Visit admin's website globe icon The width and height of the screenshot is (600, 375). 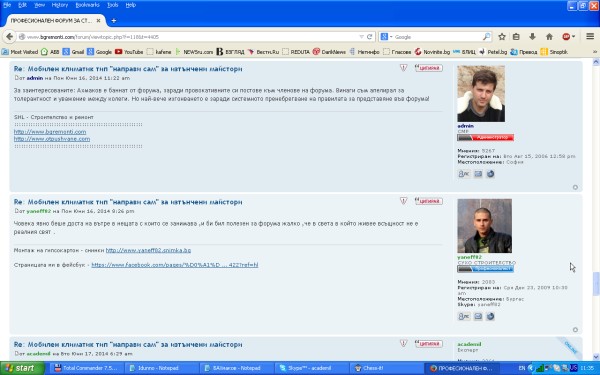[490, 174]
